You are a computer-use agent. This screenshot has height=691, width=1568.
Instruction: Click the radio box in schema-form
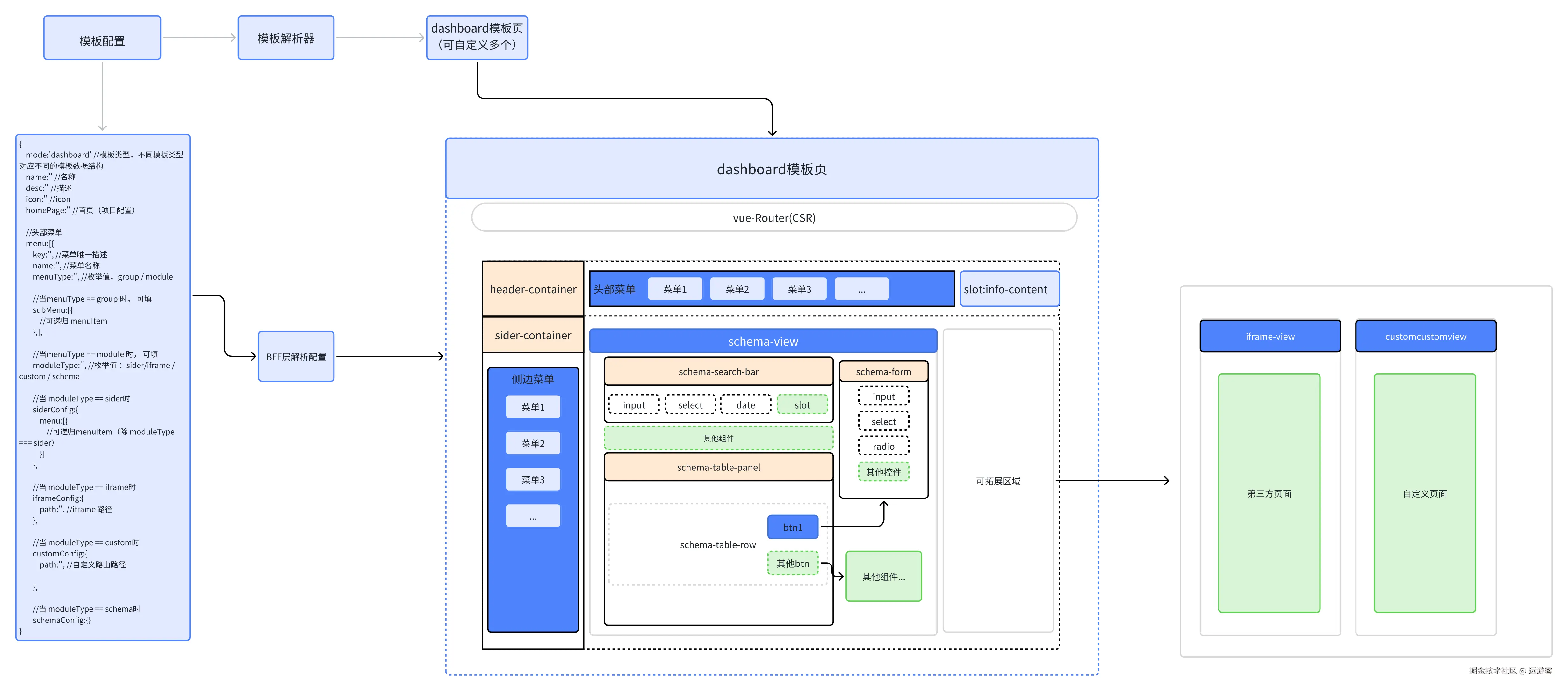coord(883,446)
